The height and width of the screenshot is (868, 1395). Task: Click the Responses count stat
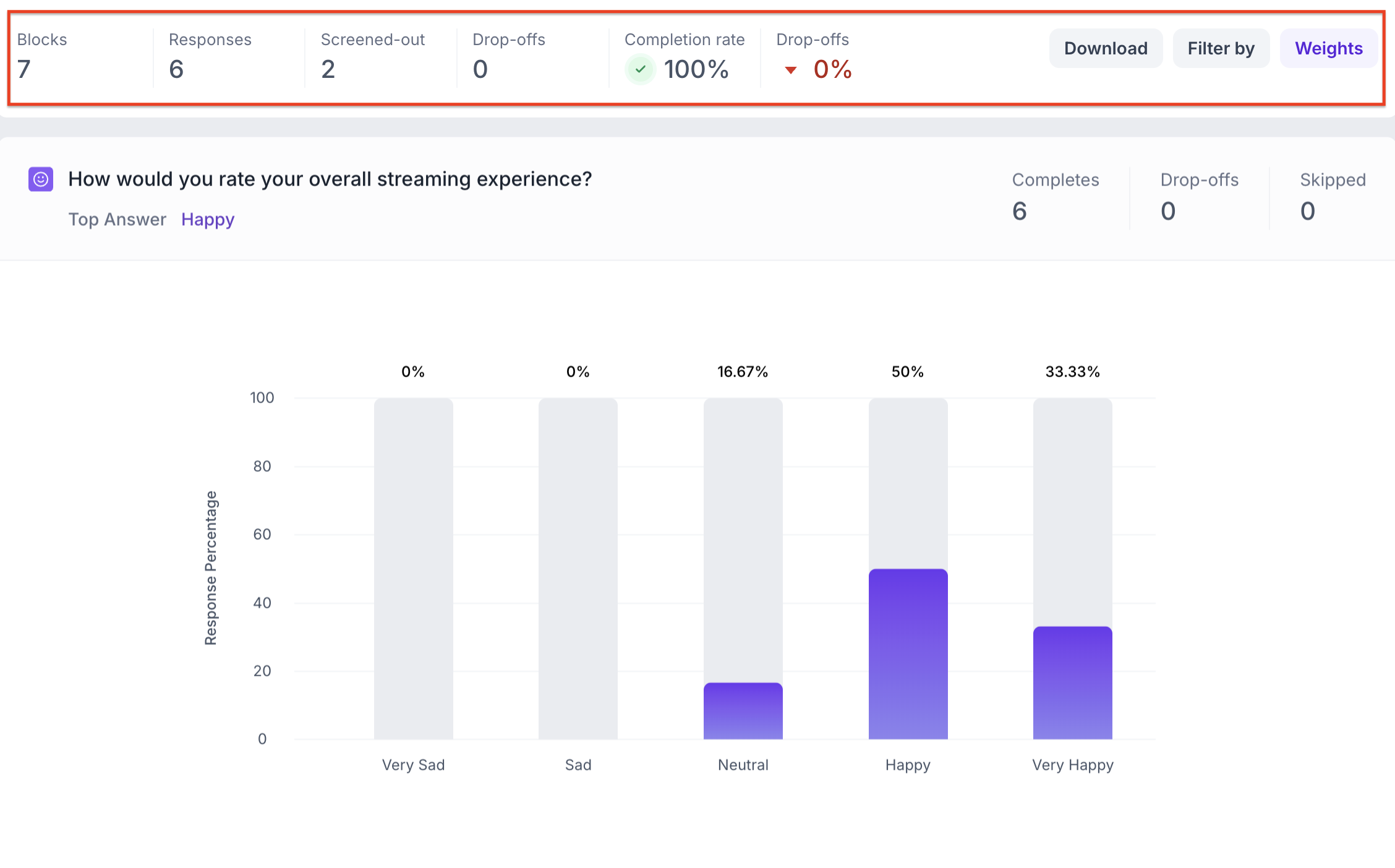pyautogui.click(x=176, y=69)
